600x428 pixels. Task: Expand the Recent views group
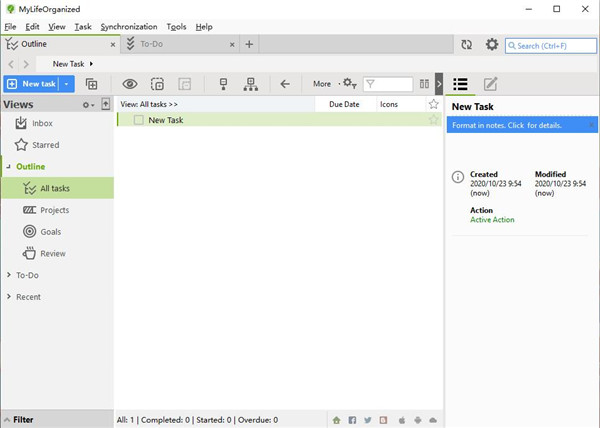pyautogui.click(x=9, y=297)
